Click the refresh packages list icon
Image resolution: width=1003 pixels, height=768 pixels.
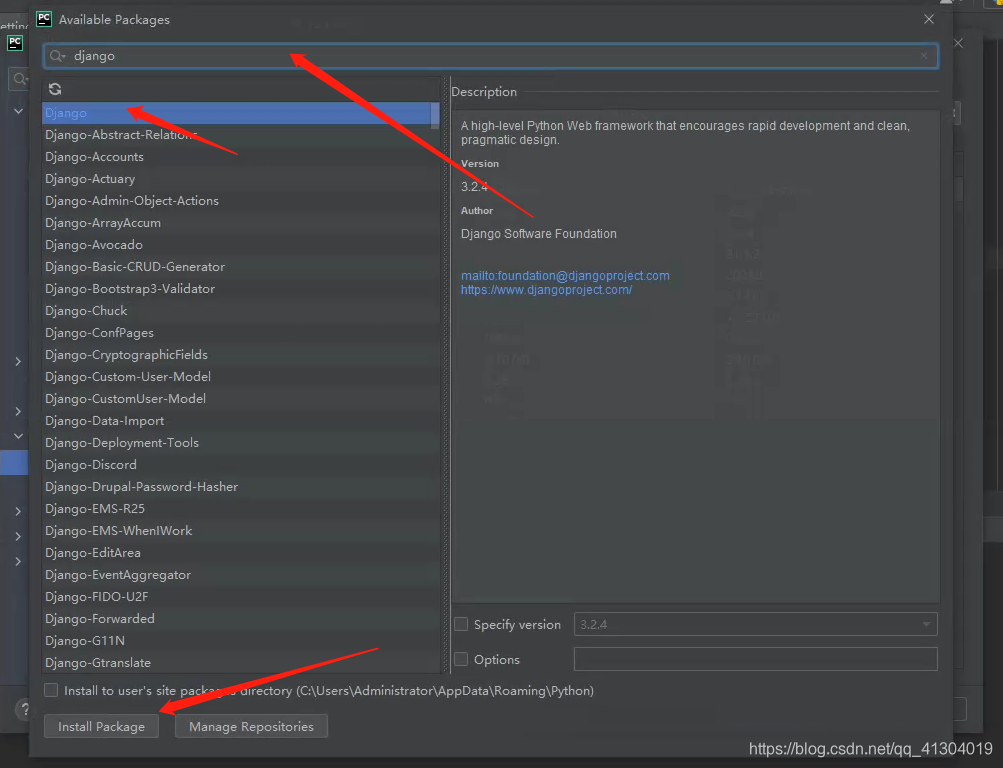coord(55,89)
